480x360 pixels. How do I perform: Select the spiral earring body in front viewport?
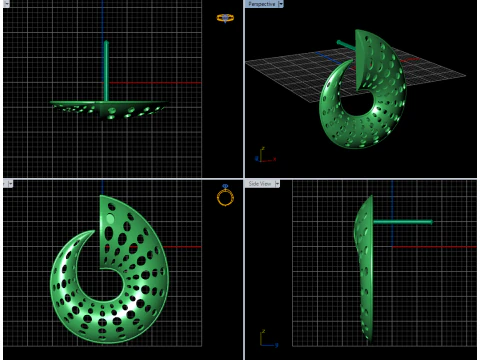pos(109,269)
